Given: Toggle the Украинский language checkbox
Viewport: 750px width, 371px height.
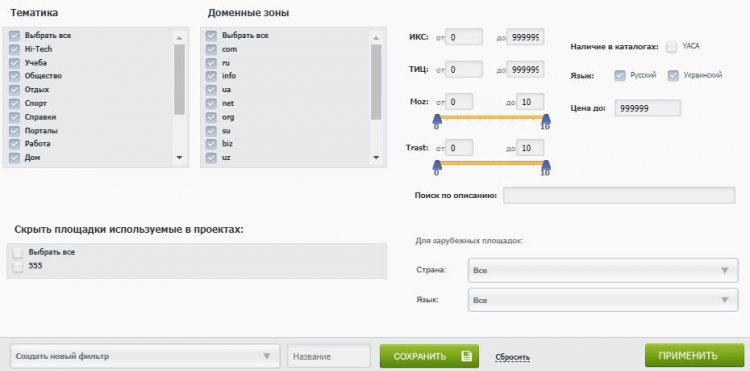Looking at the screenshot, I should tap(673, 76).
